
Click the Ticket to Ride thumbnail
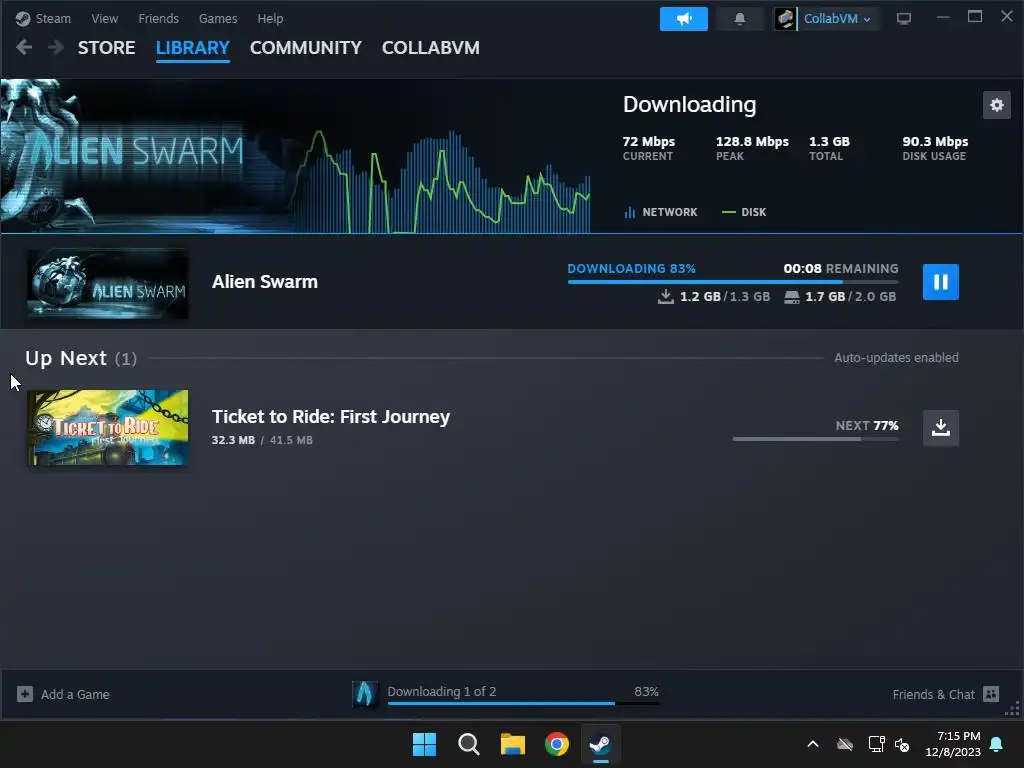point(108,428)
